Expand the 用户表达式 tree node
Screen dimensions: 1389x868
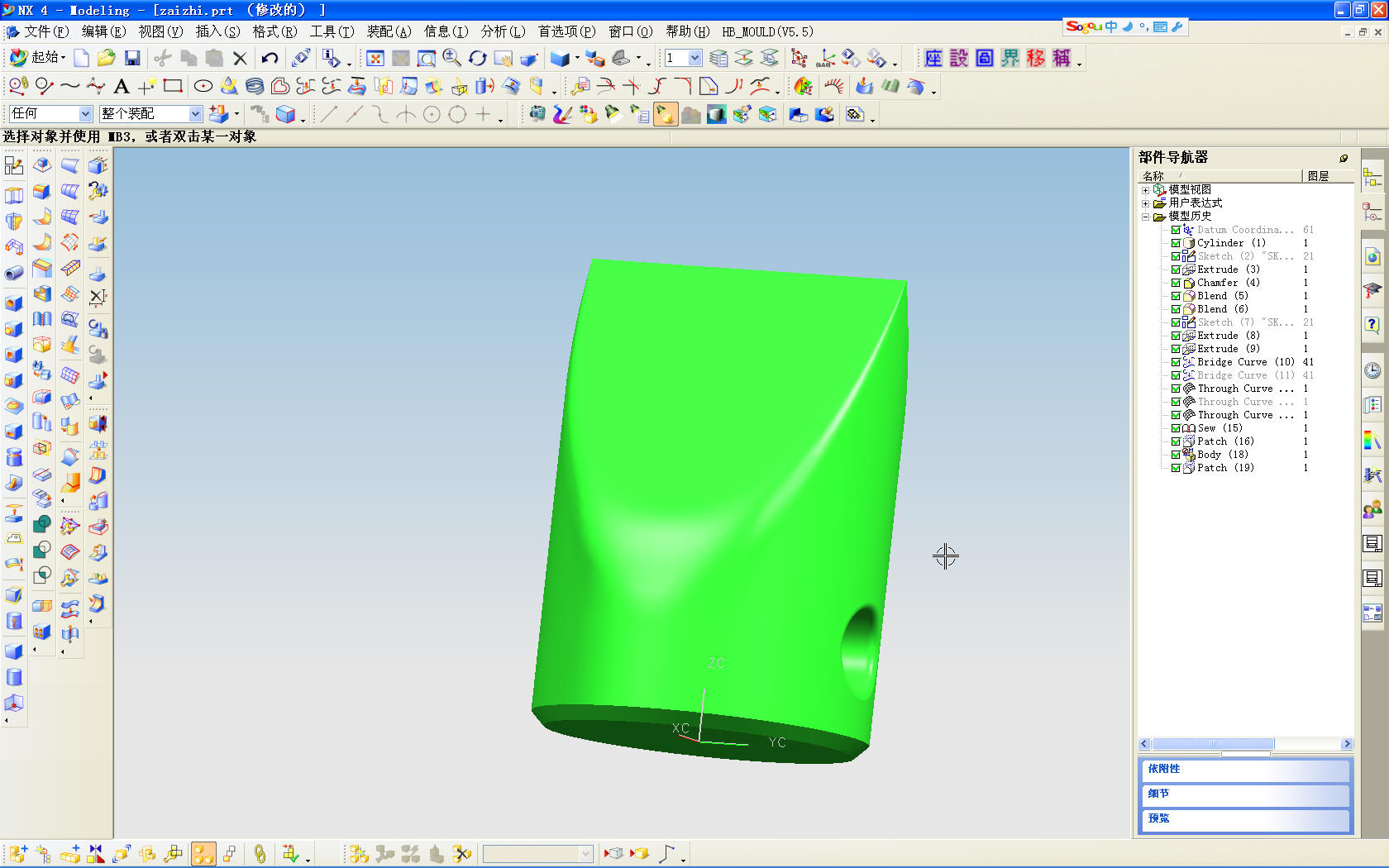[1146, 203]
